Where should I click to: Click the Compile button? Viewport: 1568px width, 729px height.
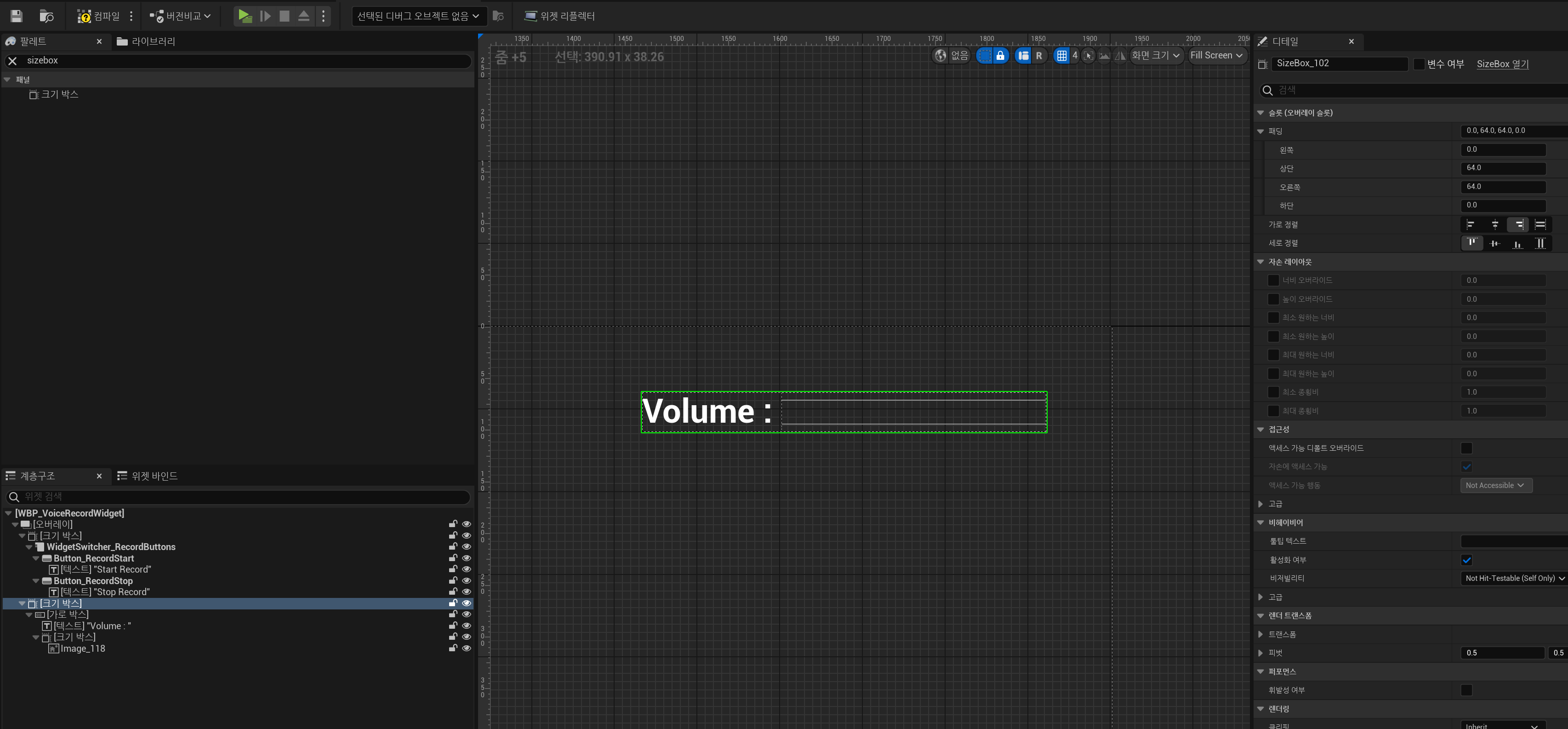(99, 16)
